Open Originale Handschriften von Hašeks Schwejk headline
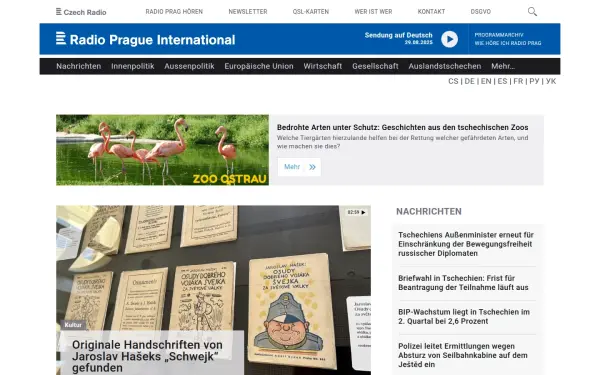 tap(147, 356)
